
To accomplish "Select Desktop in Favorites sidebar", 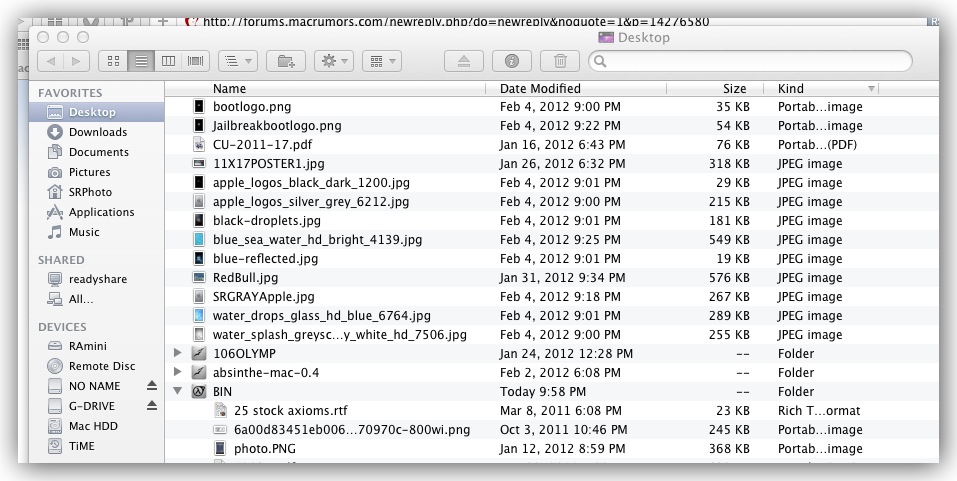I will coord(96,112).
